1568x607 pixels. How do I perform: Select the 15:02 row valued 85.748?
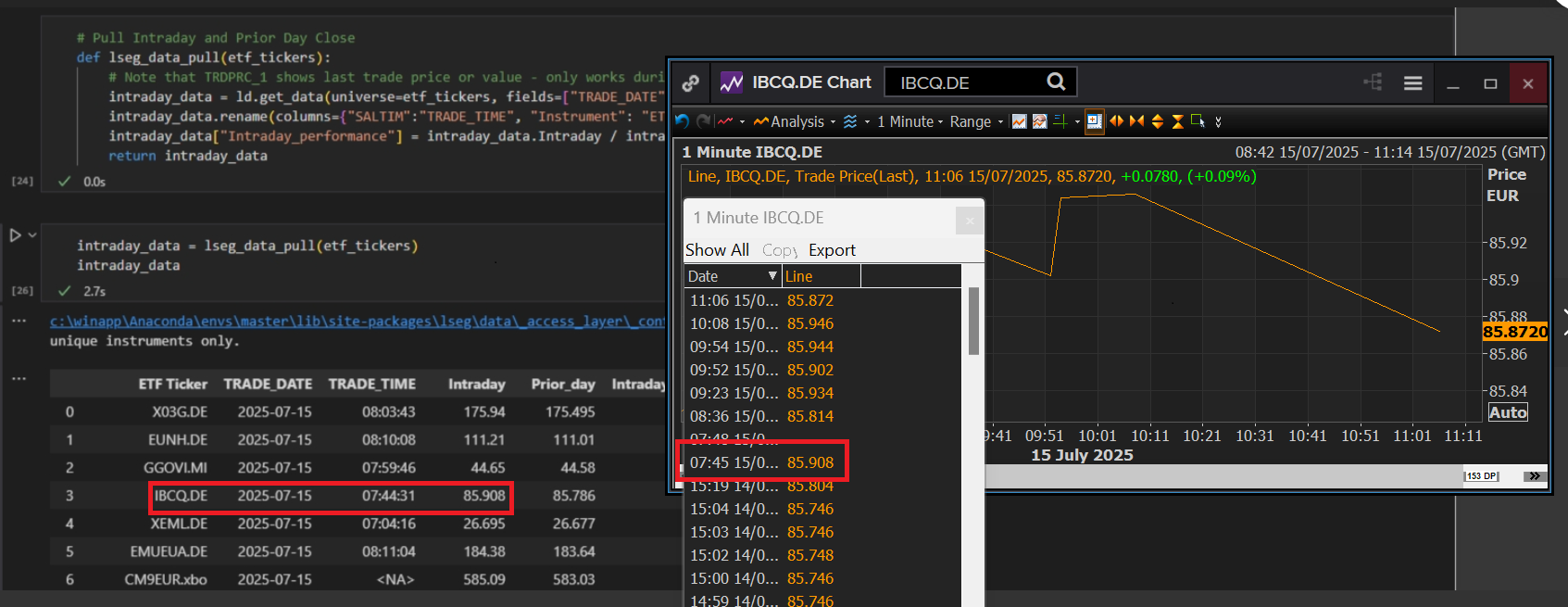(x=822, y=555)
